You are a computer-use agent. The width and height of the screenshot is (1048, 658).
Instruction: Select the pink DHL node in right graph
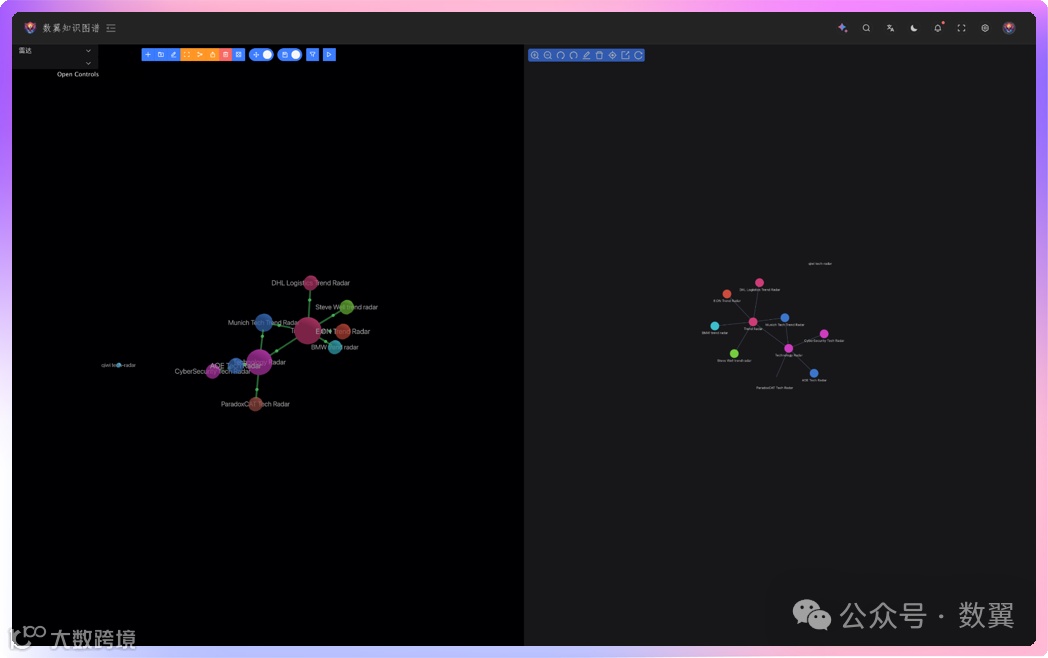pos(759,283)
